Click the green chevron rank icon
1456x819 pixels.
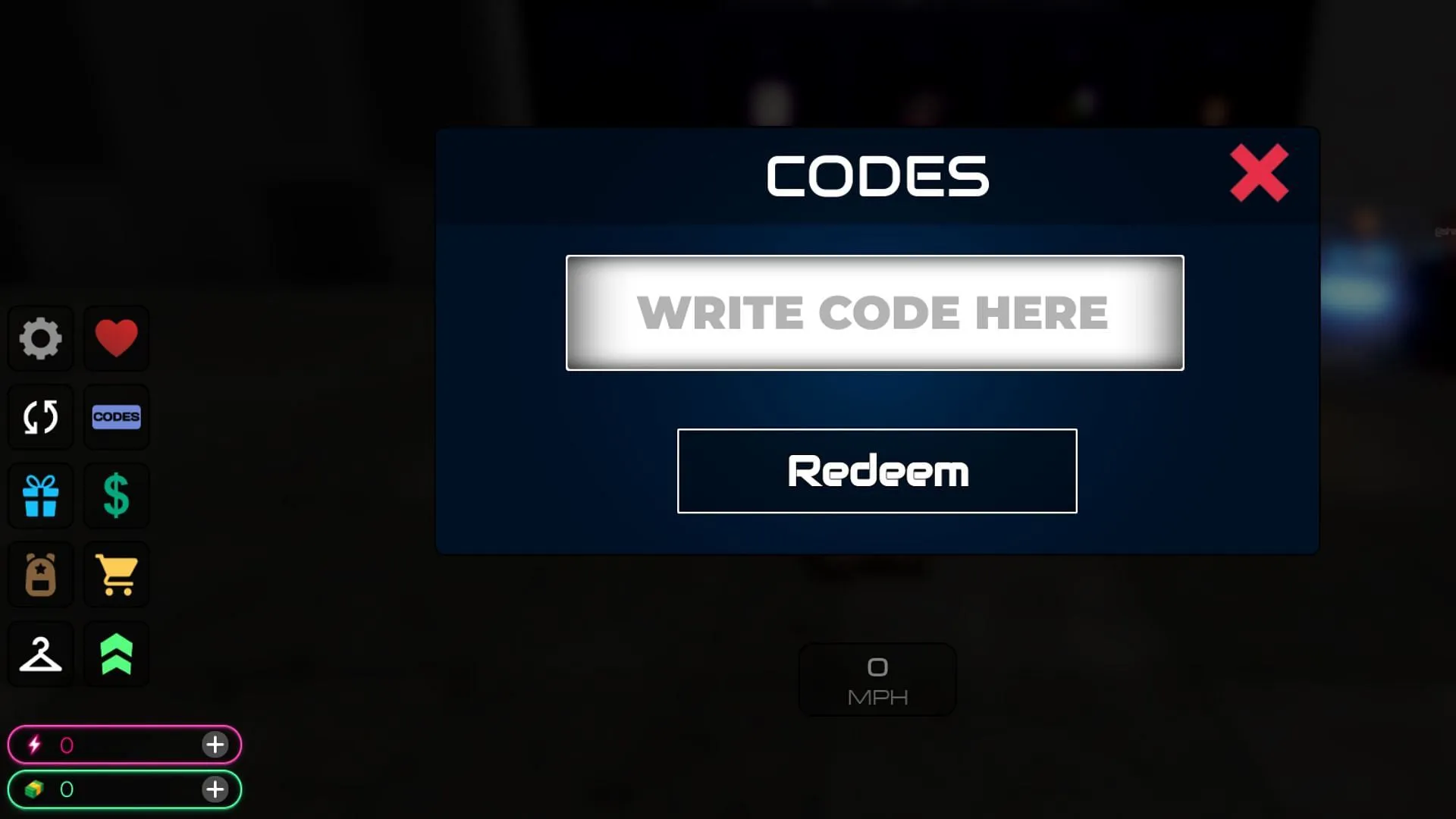pyautogui.click(x=117, y=655)
